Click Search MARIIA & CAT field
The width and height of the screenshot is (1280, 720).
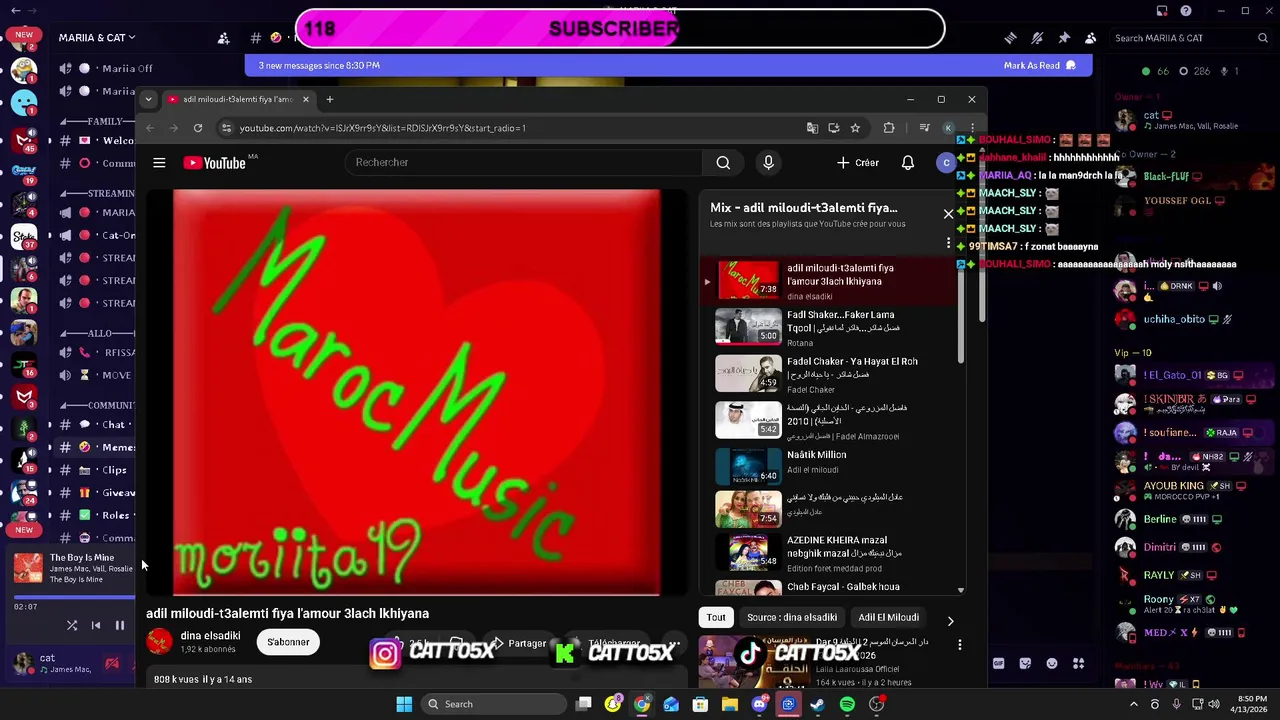pyautogui.click(x=1190, y=38)
